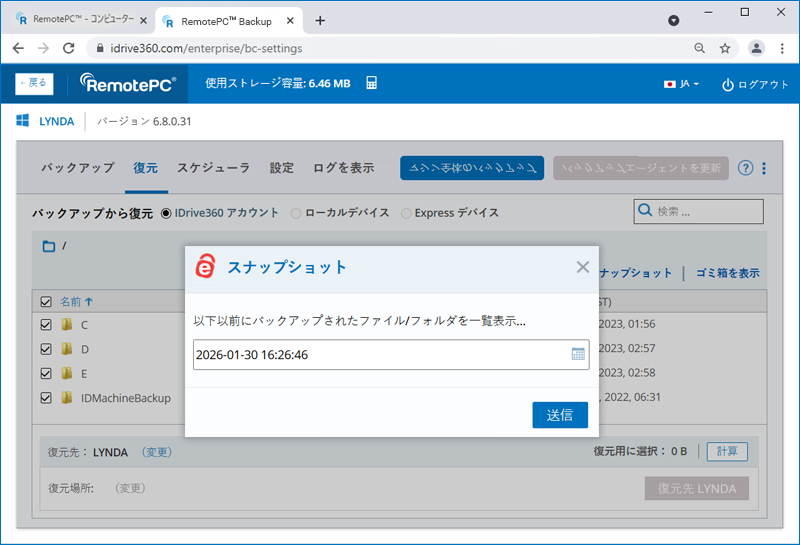Open a new browser tab
Image resolution: width=800 pixels, height=545 pixels.
coord(320,20)
